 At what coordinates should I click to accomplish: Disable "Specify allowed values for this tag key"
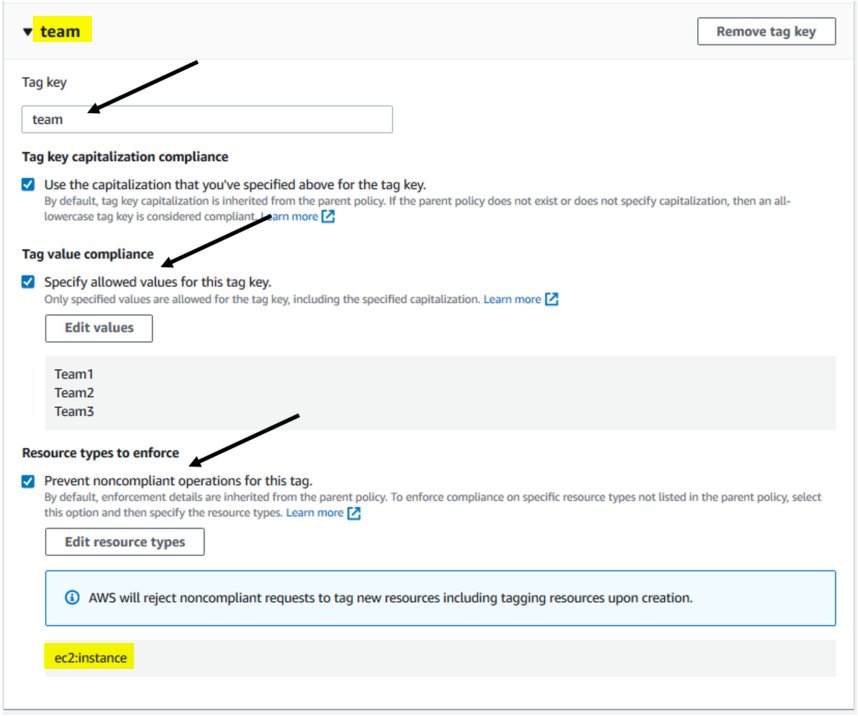coord(28,281)
